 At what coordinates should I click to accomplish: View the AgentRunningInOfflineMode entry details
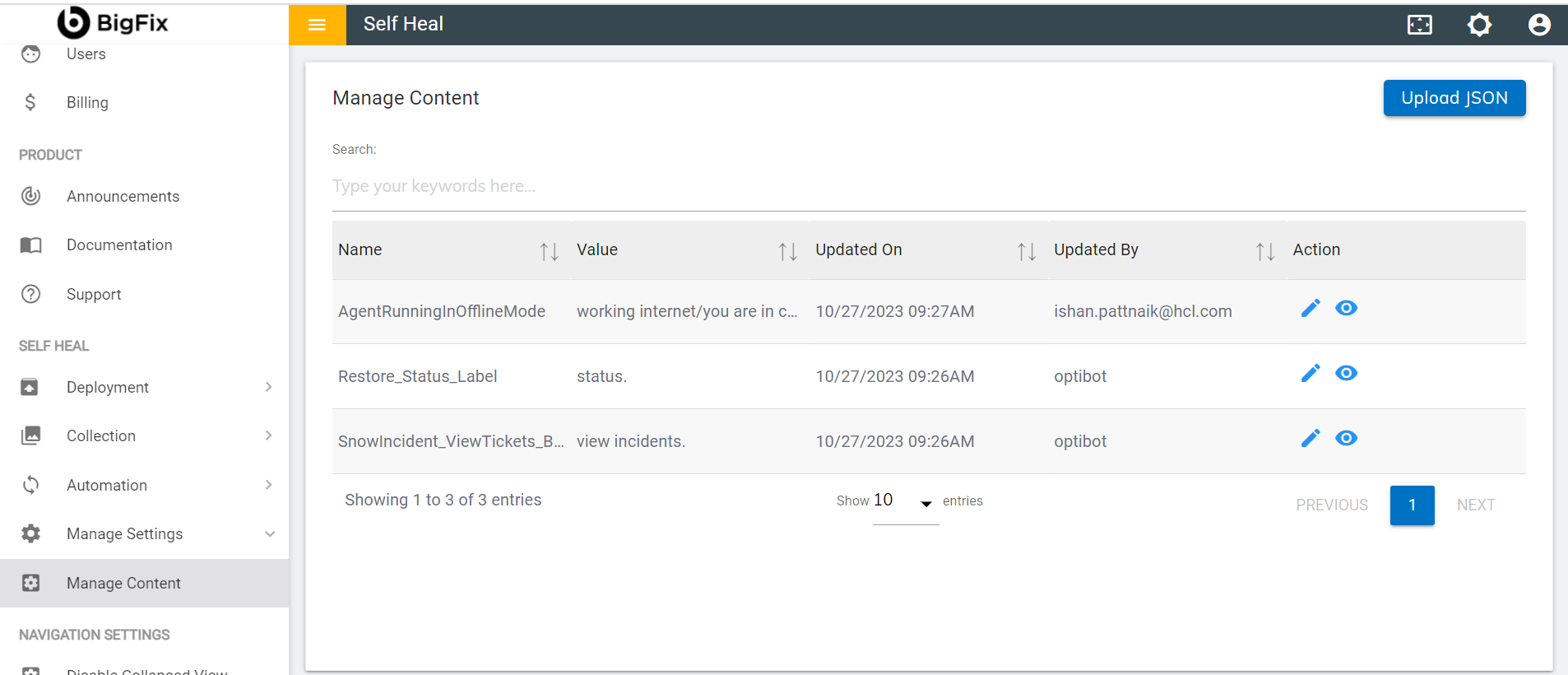coord(1346,308)
